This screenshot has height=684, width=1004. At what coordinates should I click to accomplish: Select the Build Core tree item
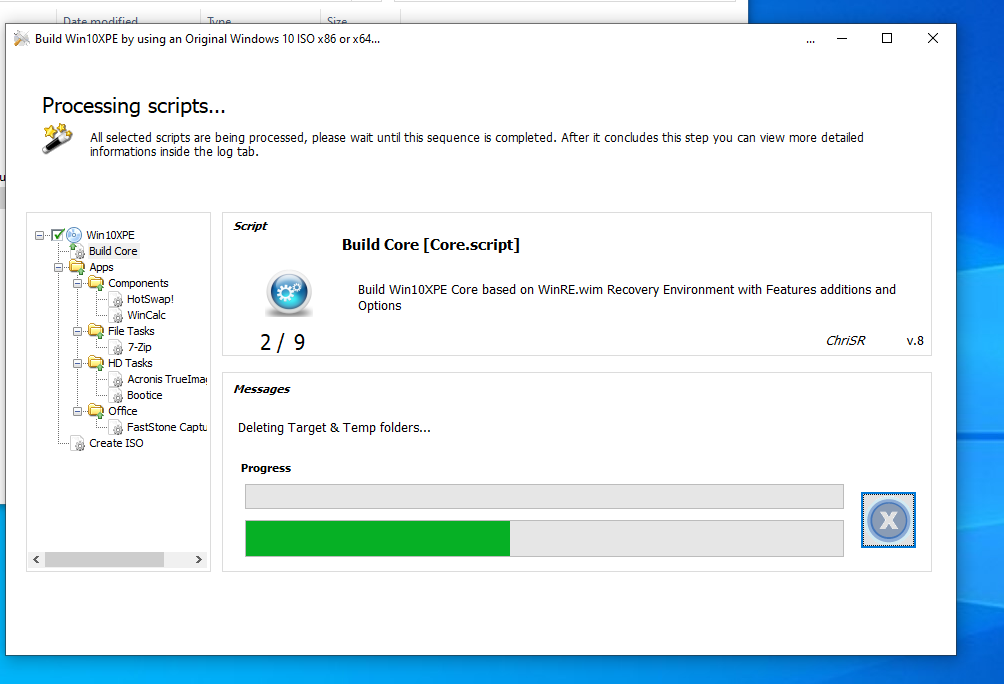point(113,251)
